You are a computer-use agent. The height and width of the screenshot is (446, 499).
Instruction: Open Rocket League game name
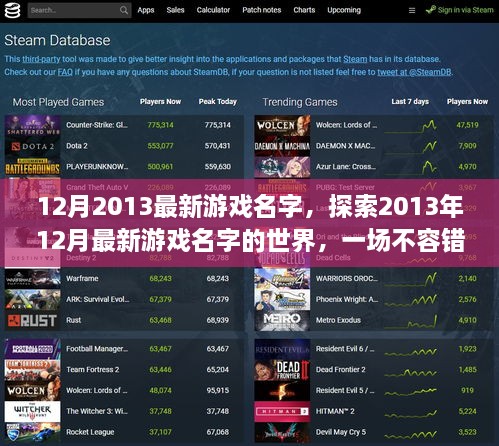(90, 432)
